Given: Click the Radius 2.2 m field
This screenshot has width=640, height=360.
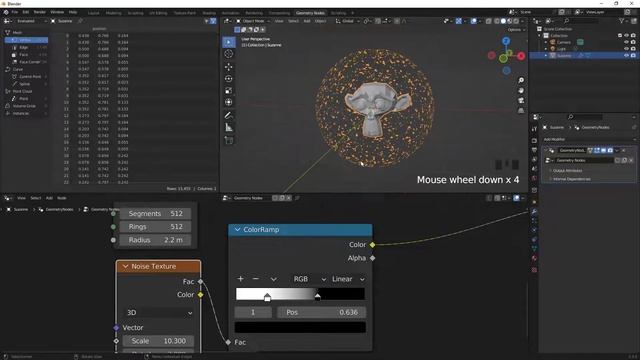Looking at the screenshot, I should point(155,240).
